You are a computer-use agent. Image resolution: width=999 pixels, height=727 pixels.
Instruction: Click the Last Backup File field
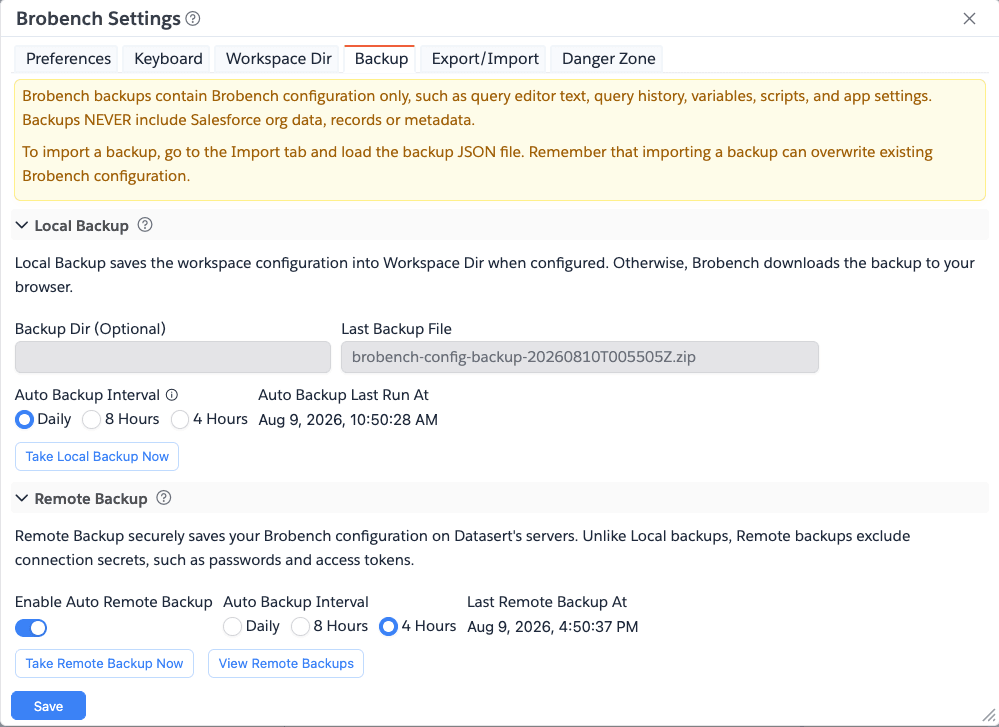pos(580,357)
